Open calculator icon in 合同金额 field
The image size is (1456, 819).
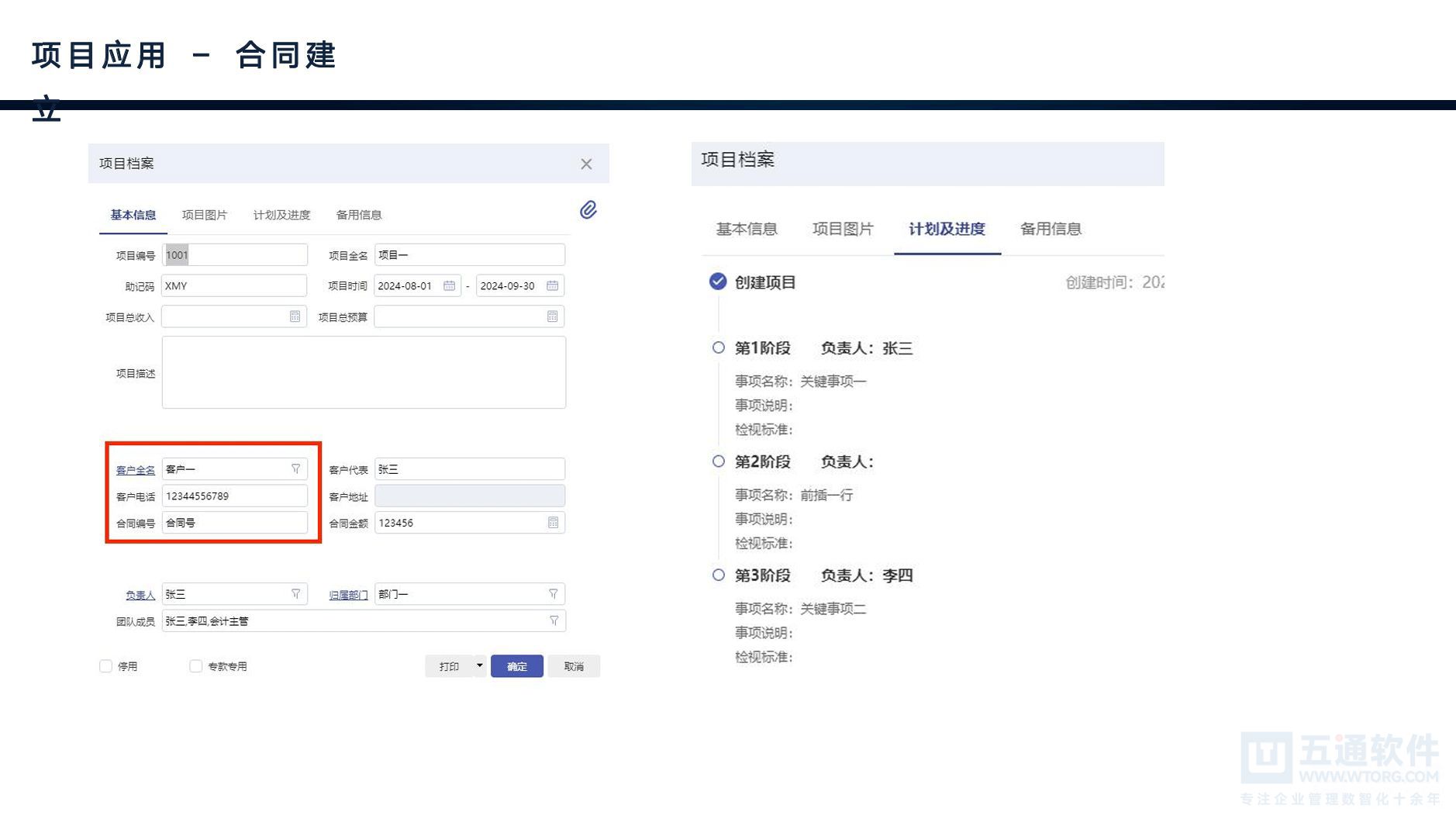[x=554, y=523]
